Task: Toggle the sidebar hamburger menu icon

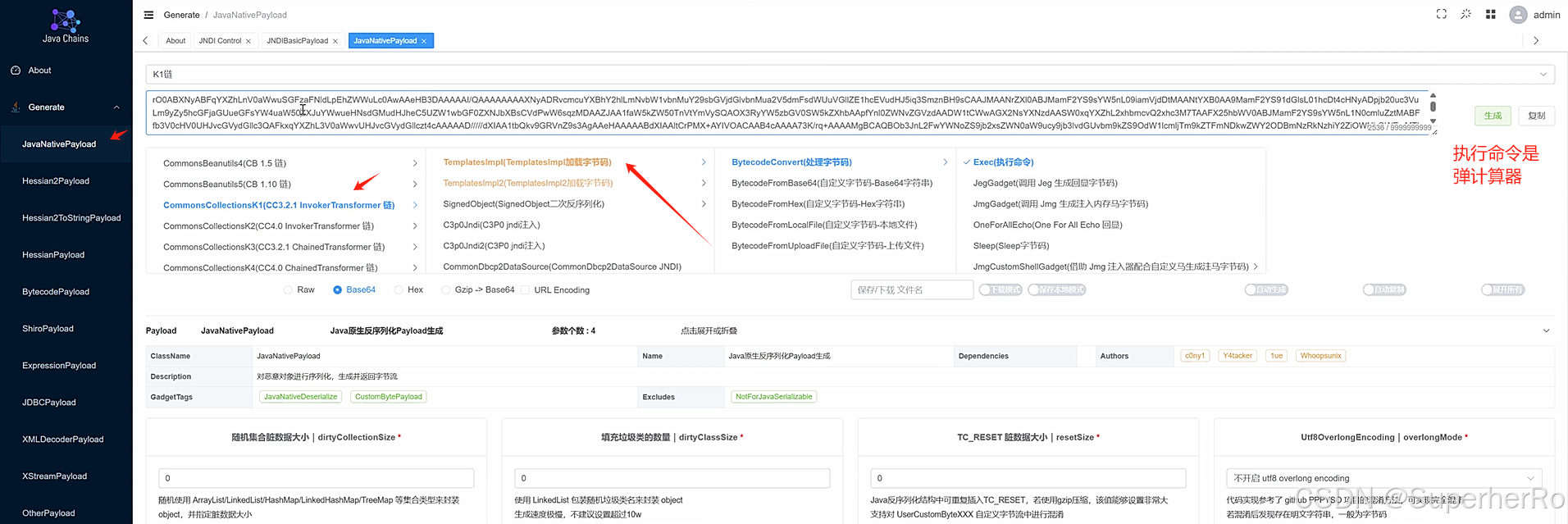Action: [148, 15]
